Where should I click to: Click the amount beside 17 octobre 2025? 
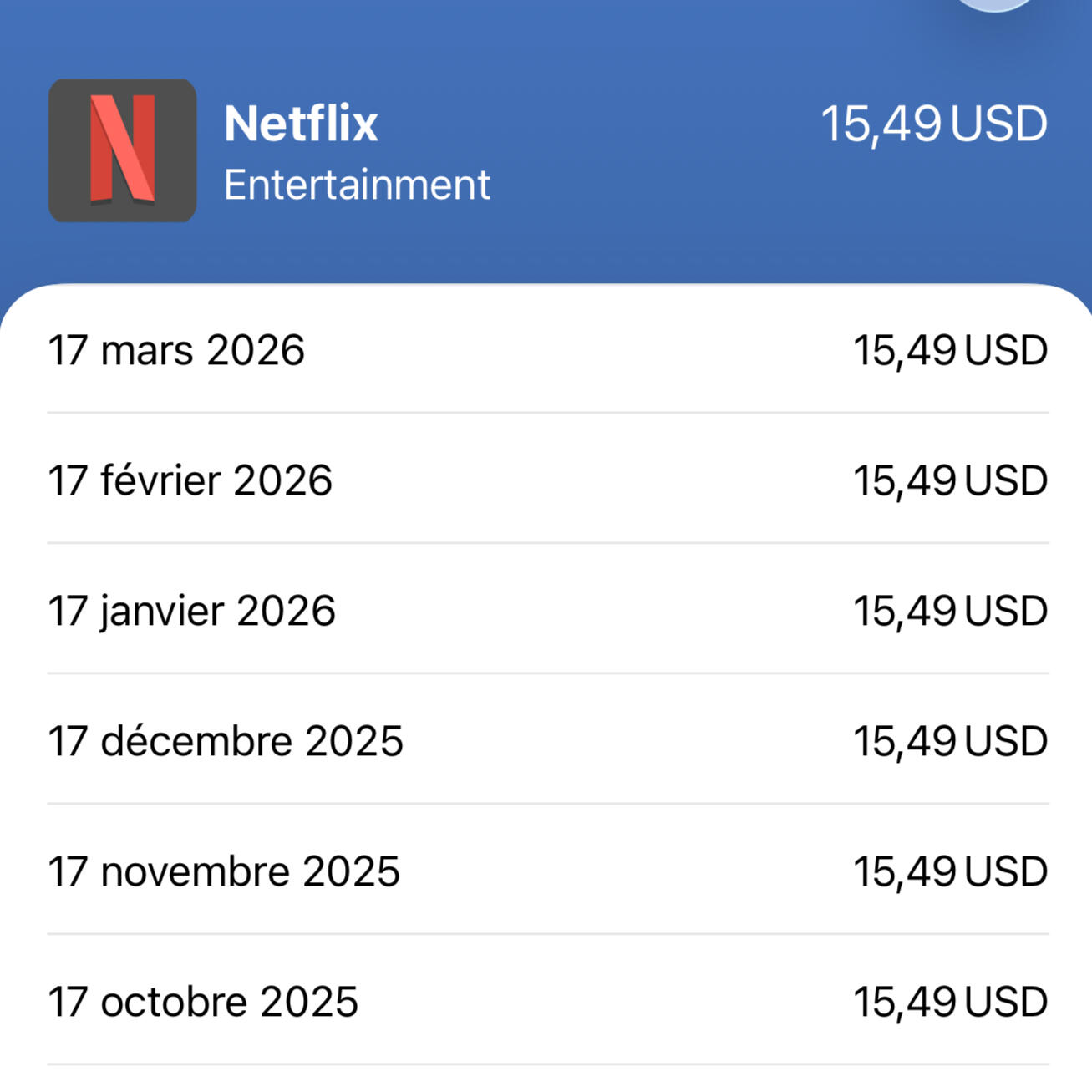[950, 1002]
